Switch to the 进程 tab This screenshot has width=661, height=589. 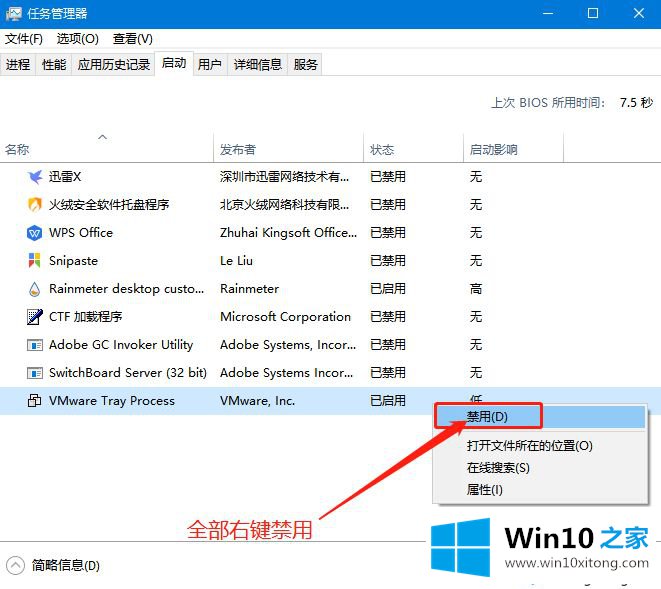[18, 65]
